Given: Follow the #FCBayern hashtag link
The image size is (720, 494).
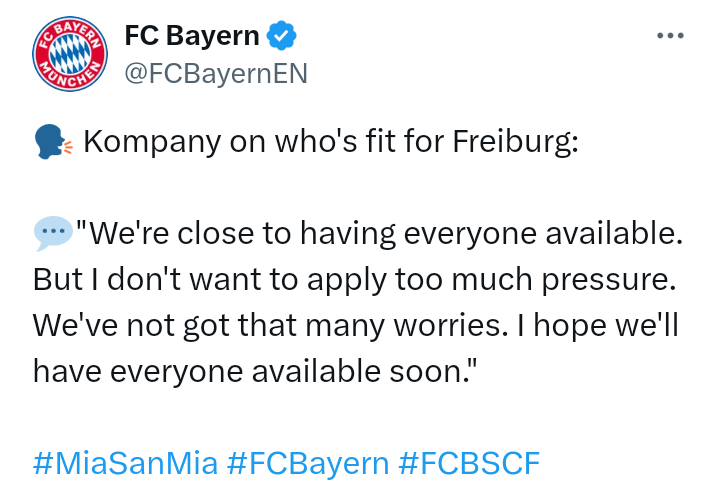Looking at the screenshot, I should pyautogui.click(x=308, y=463).
